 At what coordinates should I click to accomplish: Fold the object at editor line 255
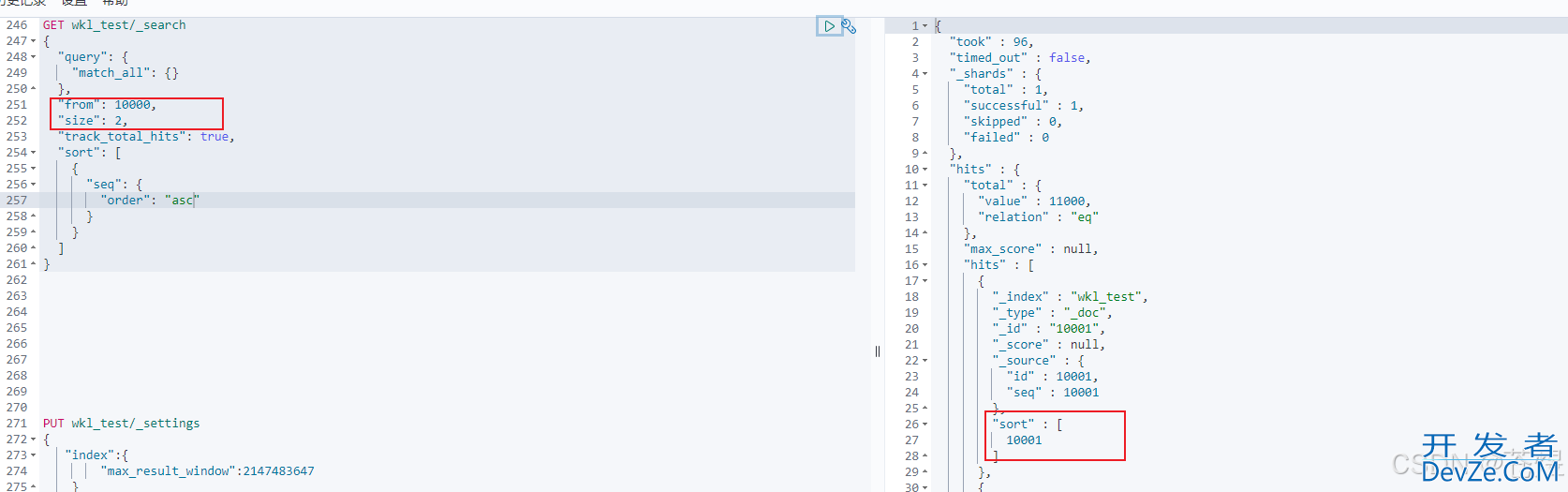34,169
